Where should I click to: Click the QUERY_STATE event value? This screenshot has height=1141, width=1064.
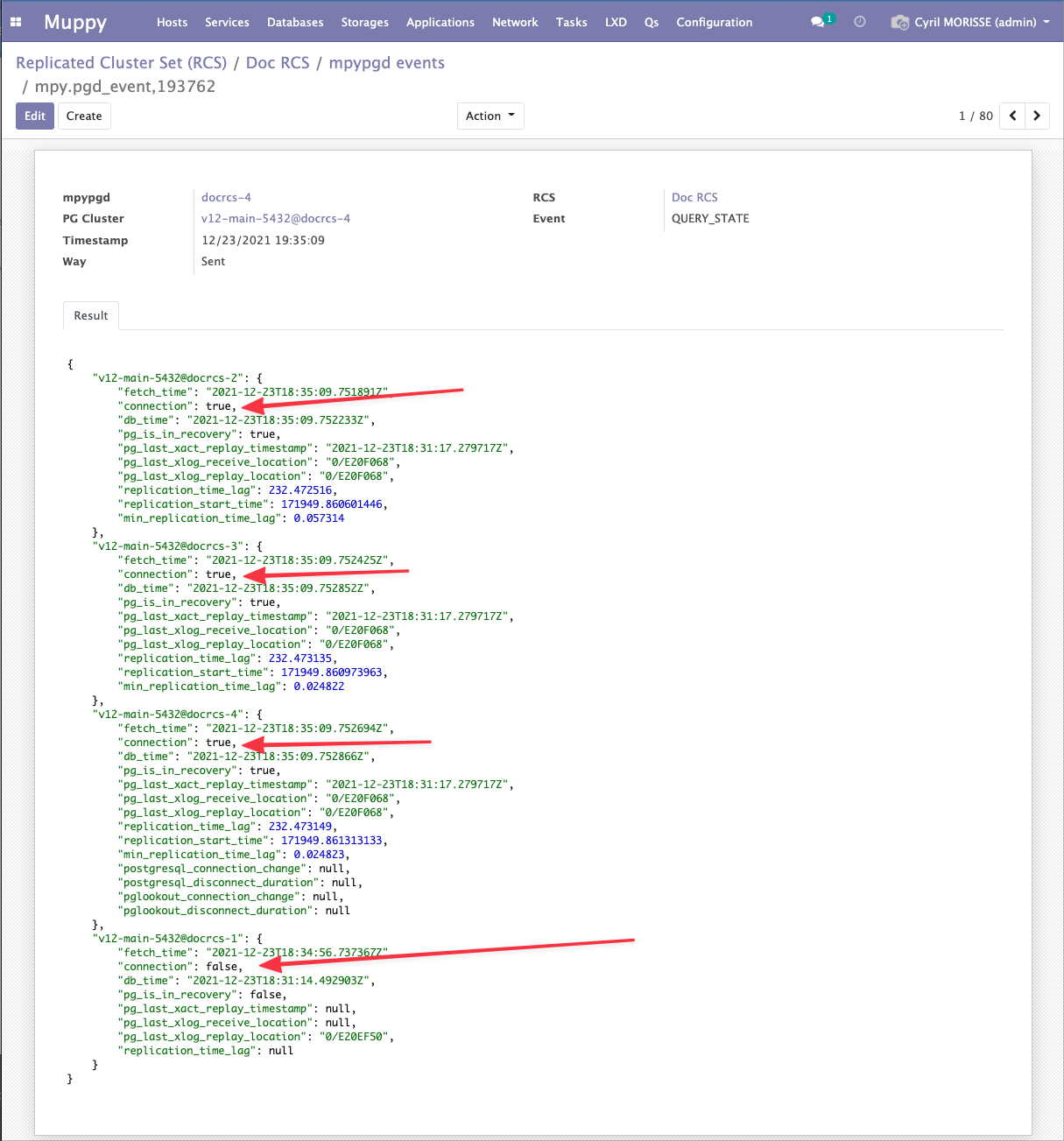click(710, 218)
